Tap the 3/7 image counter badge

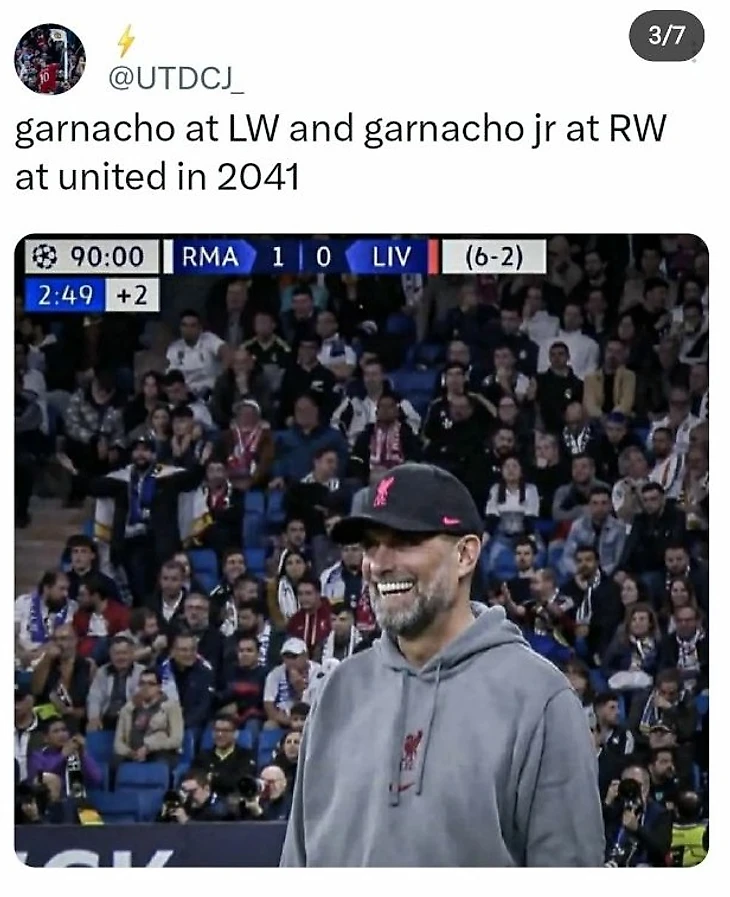pyautogui.click(x=666, y=35)
